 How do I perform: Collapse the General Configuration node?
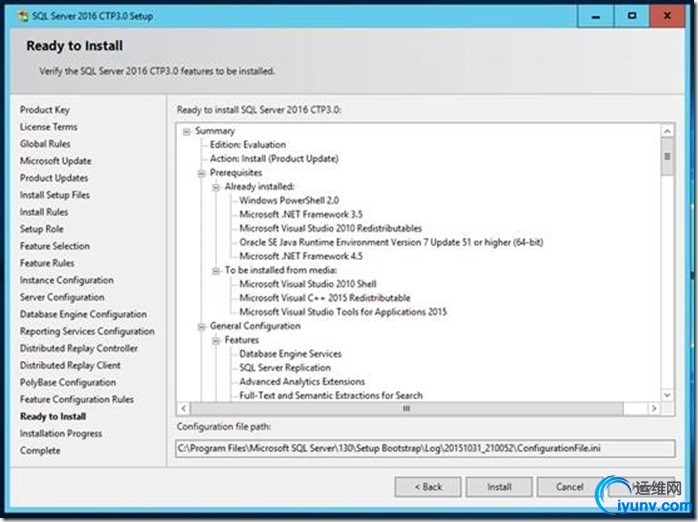[201, 327]
